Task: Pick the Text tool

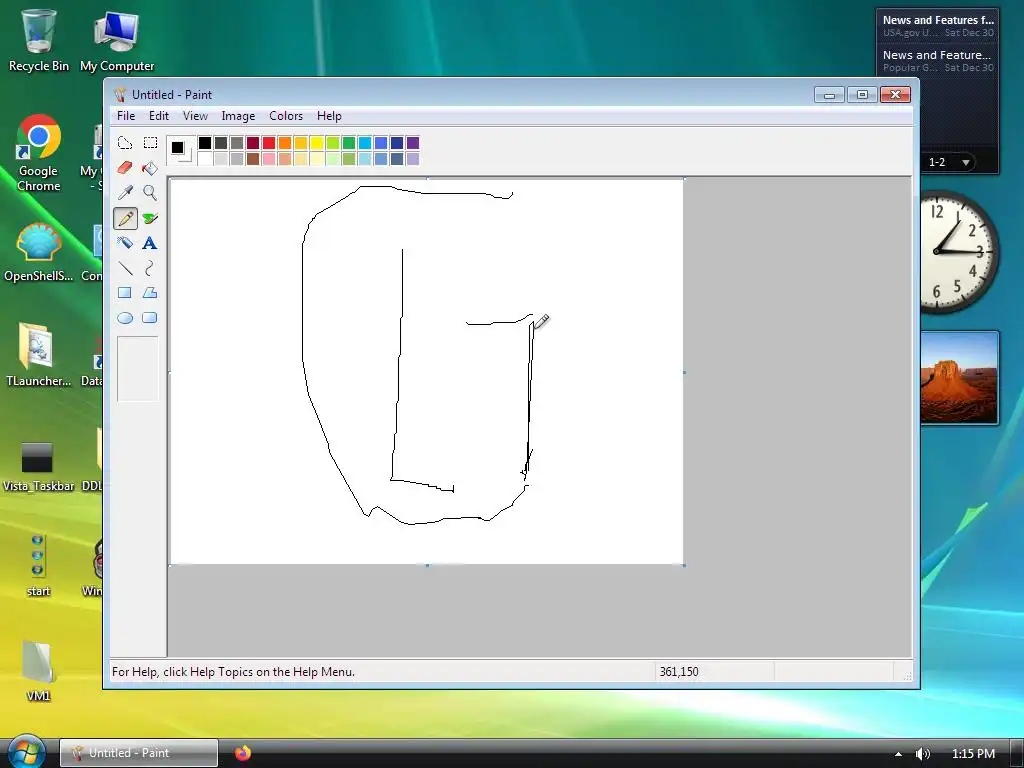Action: [x=150, y=244]
